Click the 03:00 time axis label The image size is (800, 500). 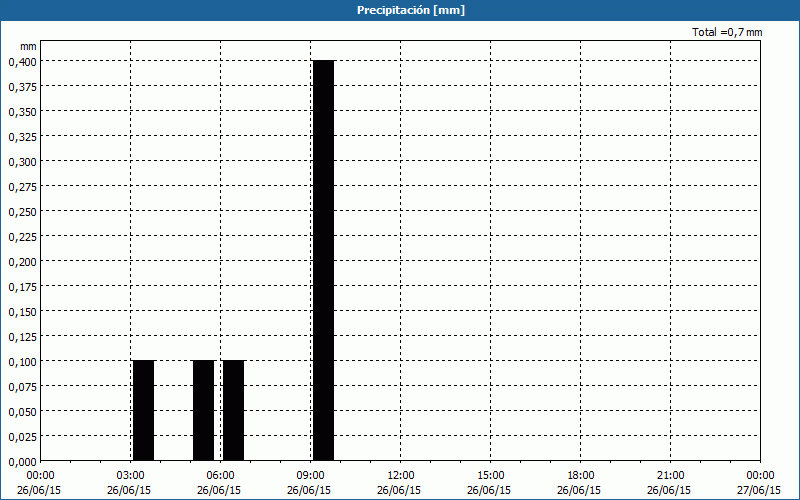click(131, 476)
